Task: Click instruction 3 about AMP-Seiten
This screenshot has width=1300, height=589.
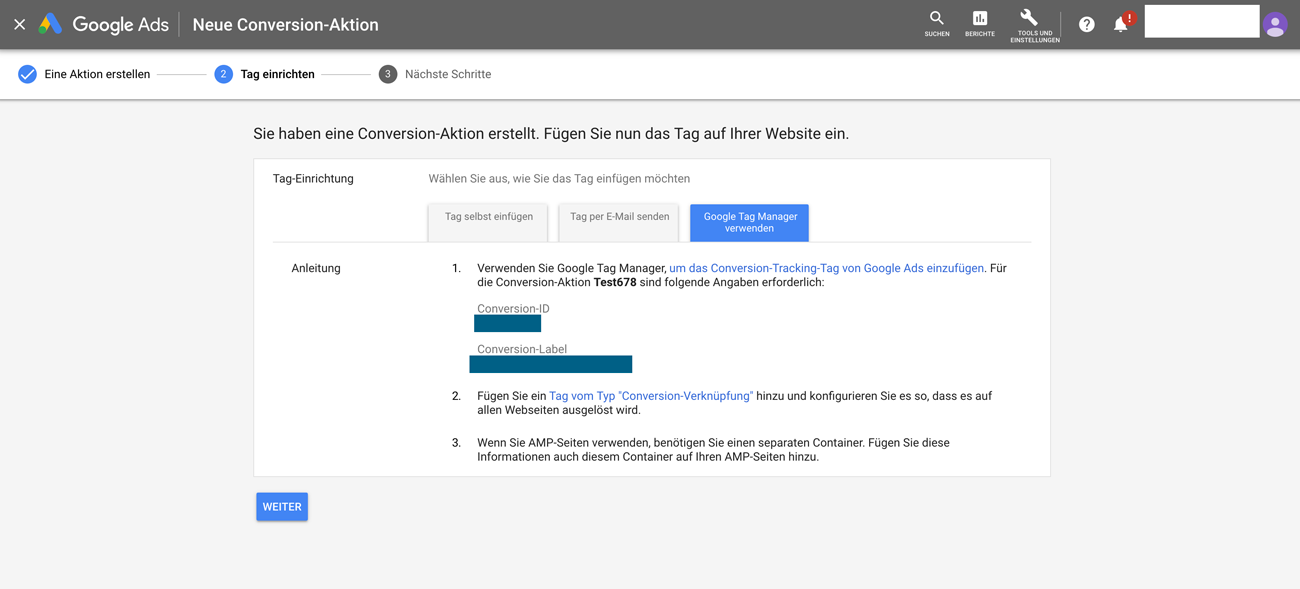Action: [x=713, y=450]
